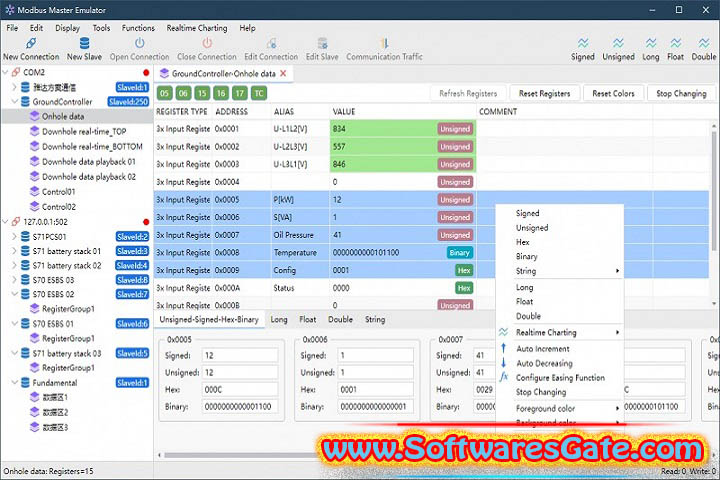Click function code 17 green button
Viewport: 720px width, 480px height.
tap(240, 93)
